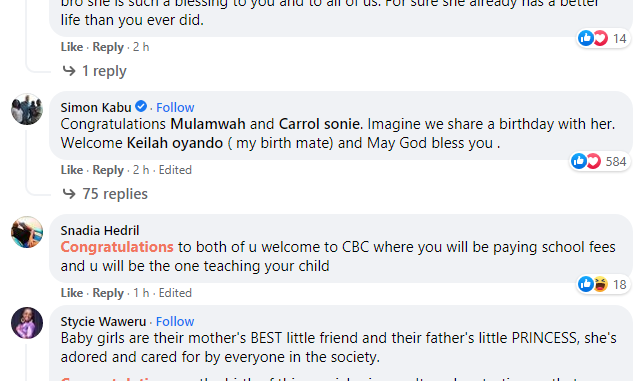
Task: Expand the 75 replies thread
Action: pos(105,194)
